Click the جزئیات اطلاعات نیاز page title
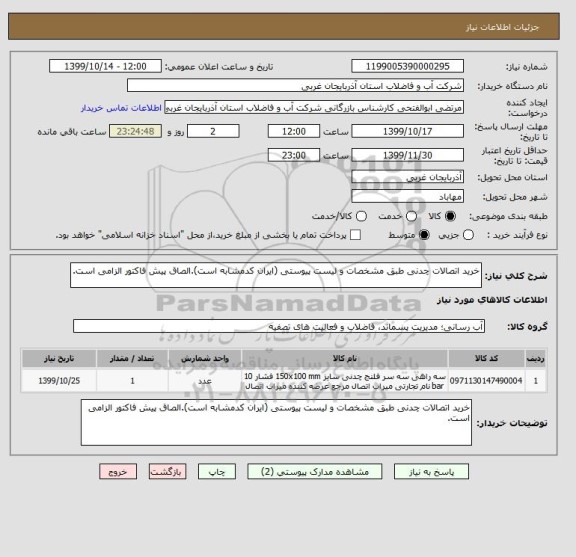 pos(502,28)
